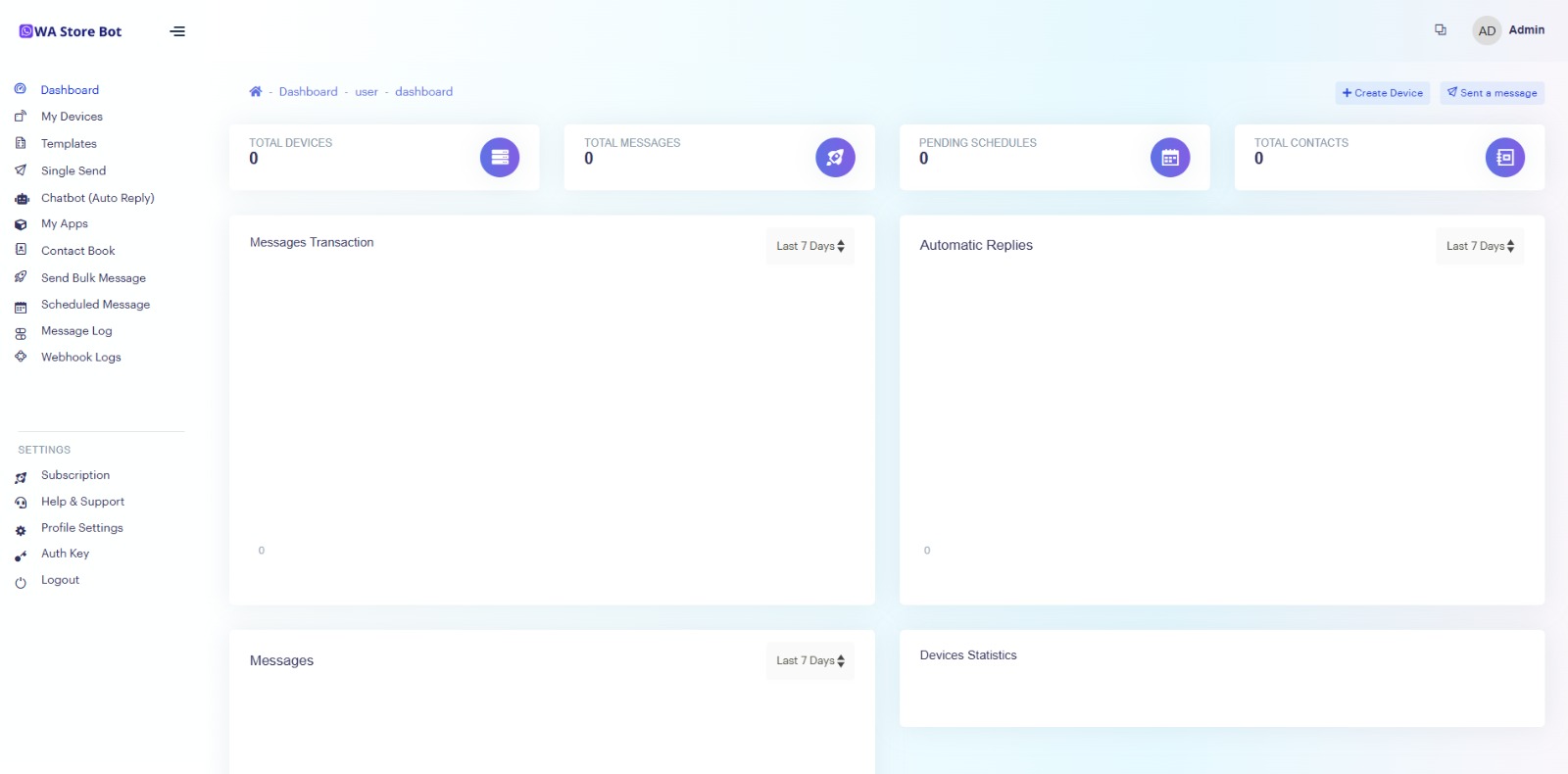Click the Total Contacts address book icon
This screenshot has height=774, width=1568.
tap(1504, 158)
